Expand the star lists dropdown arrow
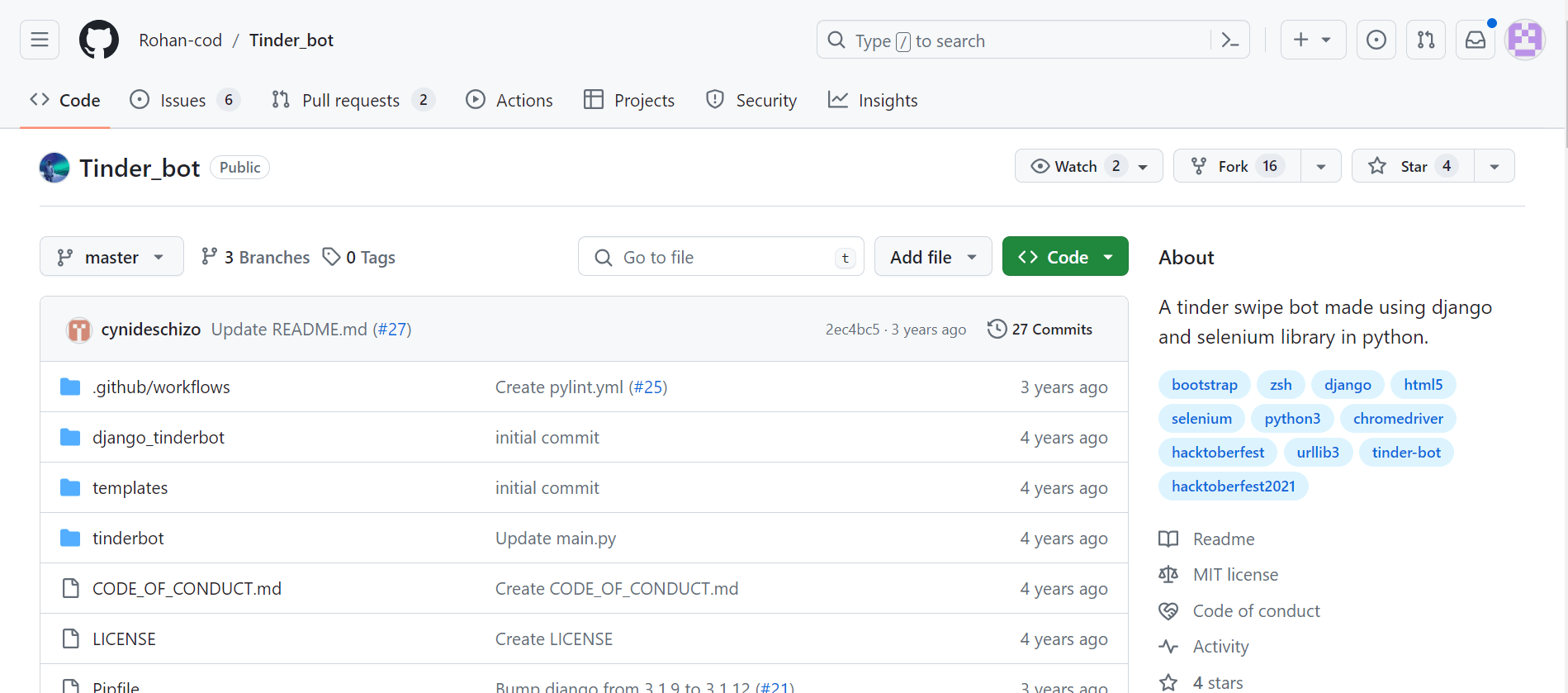Screen dimensions: 1568x693 1495,166
